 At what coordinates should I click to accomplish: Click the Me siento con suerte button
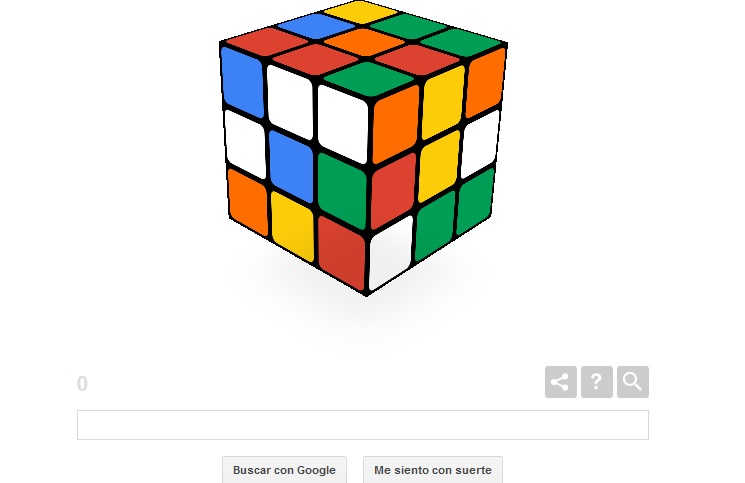(x=433, y=470)
